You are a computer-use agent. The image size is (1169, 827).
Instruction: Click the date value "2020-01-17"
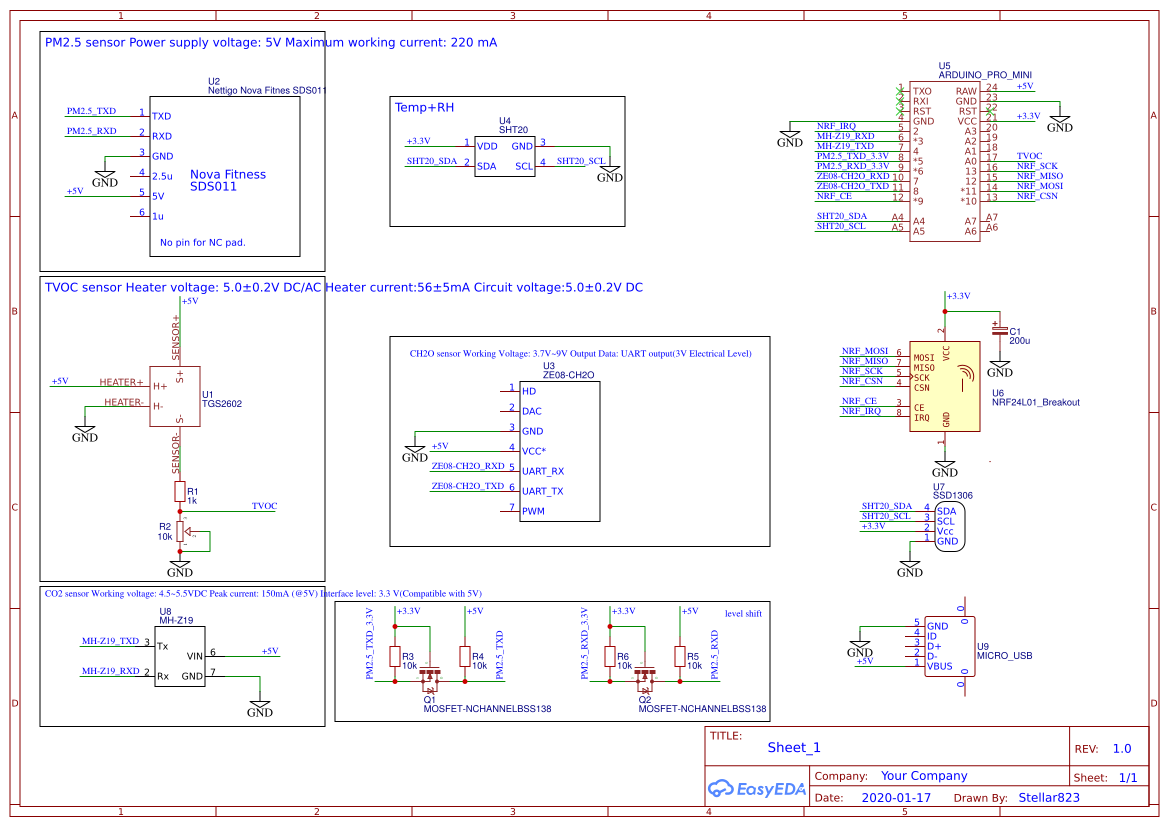[896, 797]
